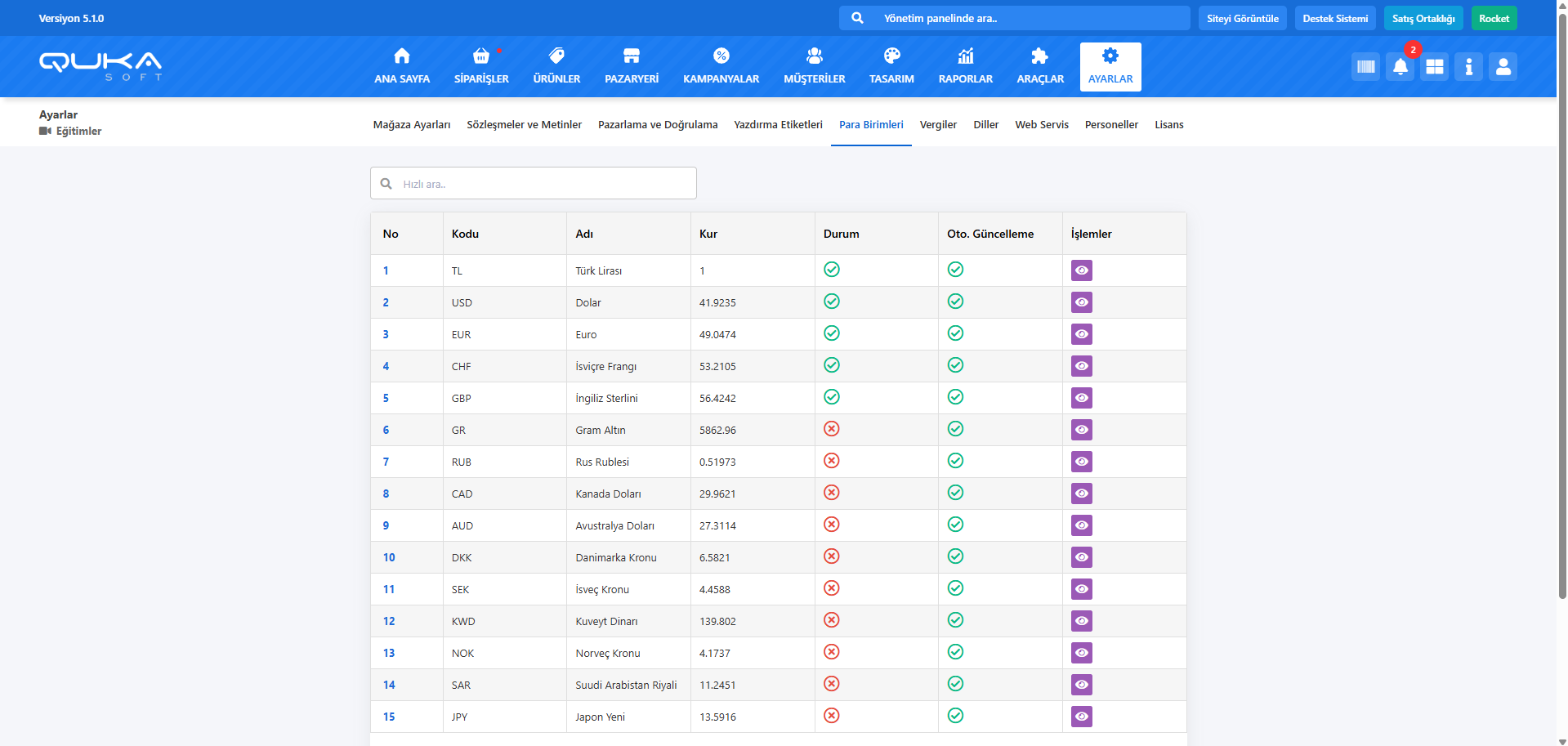Open the Destek Sistemi button
The image size is (1568, 746).
coord(1334,19)
